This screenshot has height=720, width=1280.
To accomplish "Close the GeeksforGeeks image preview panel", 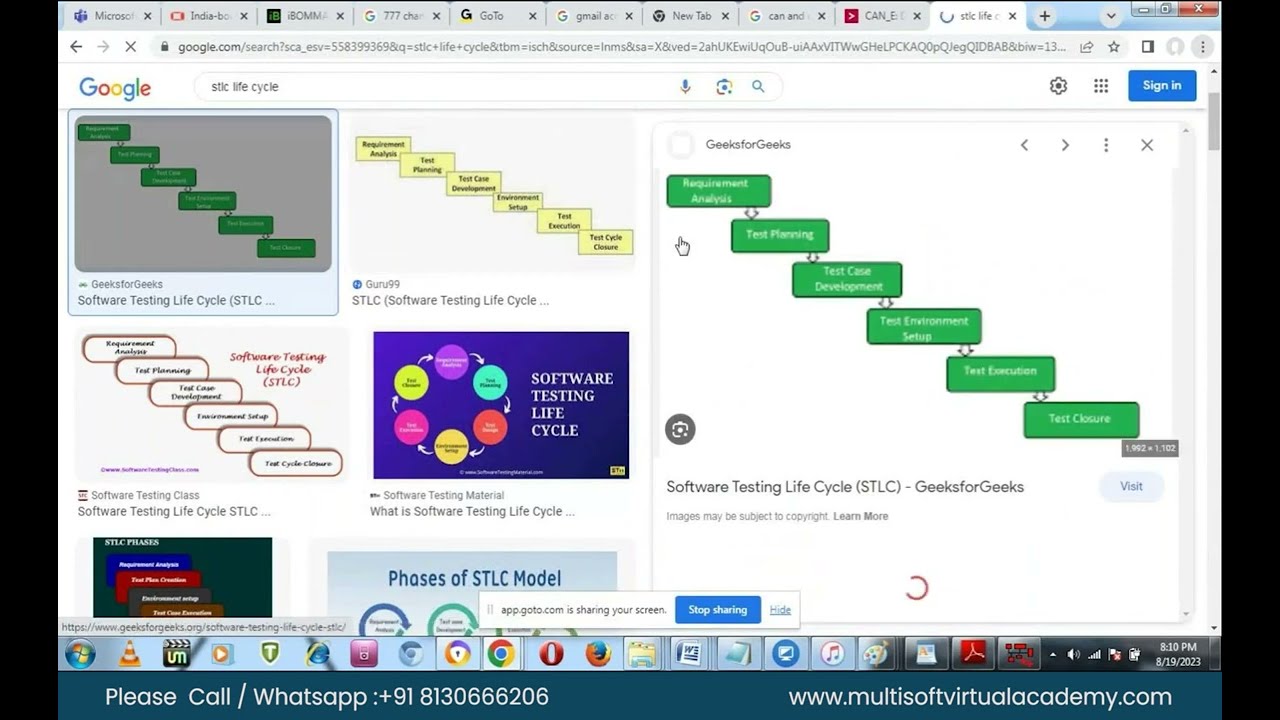I will click(1147, 145).
